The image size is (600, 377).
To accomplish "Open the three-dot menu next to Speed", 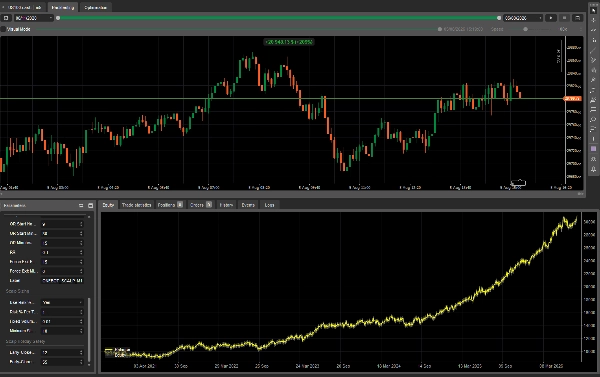I will coord(581,29).
